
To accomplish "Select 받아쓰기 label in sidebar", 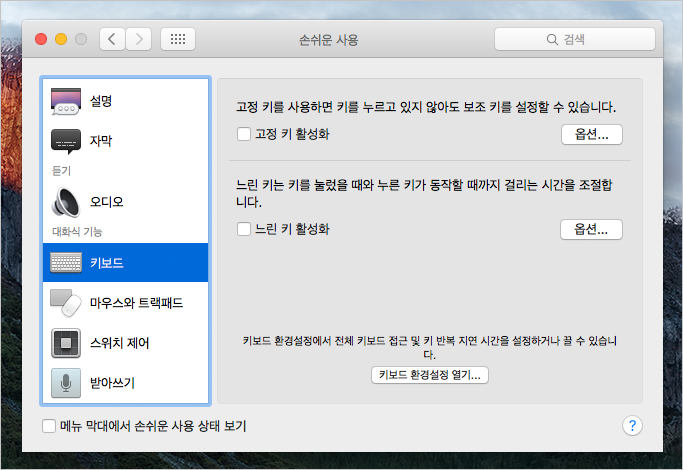I will tap(112, 383).
